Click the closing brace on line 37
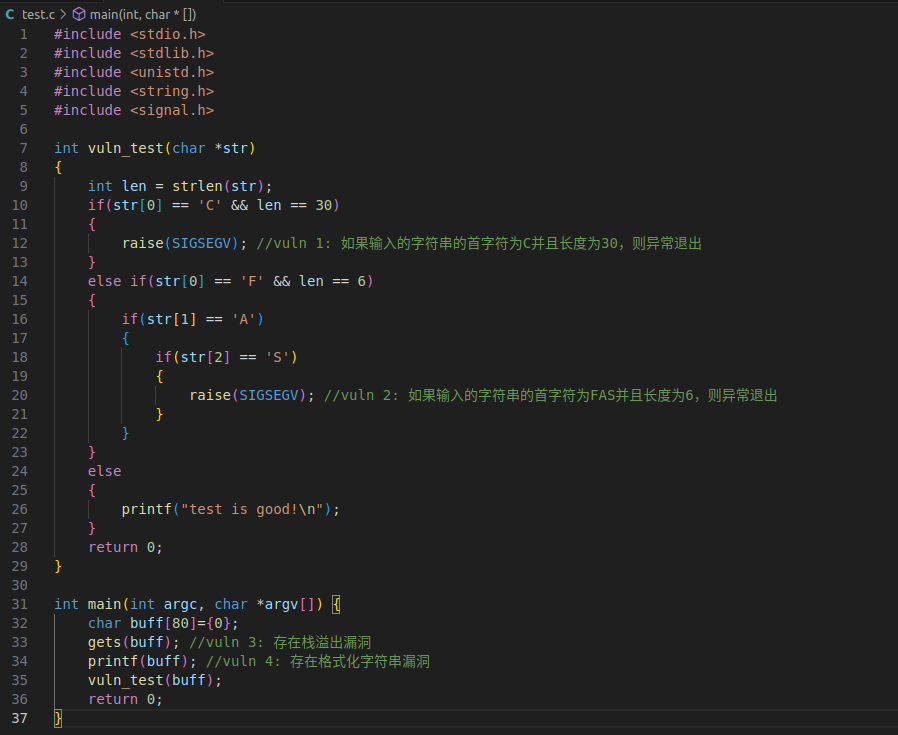The width and height of the screenshot is (898, 735). (57, 718)
